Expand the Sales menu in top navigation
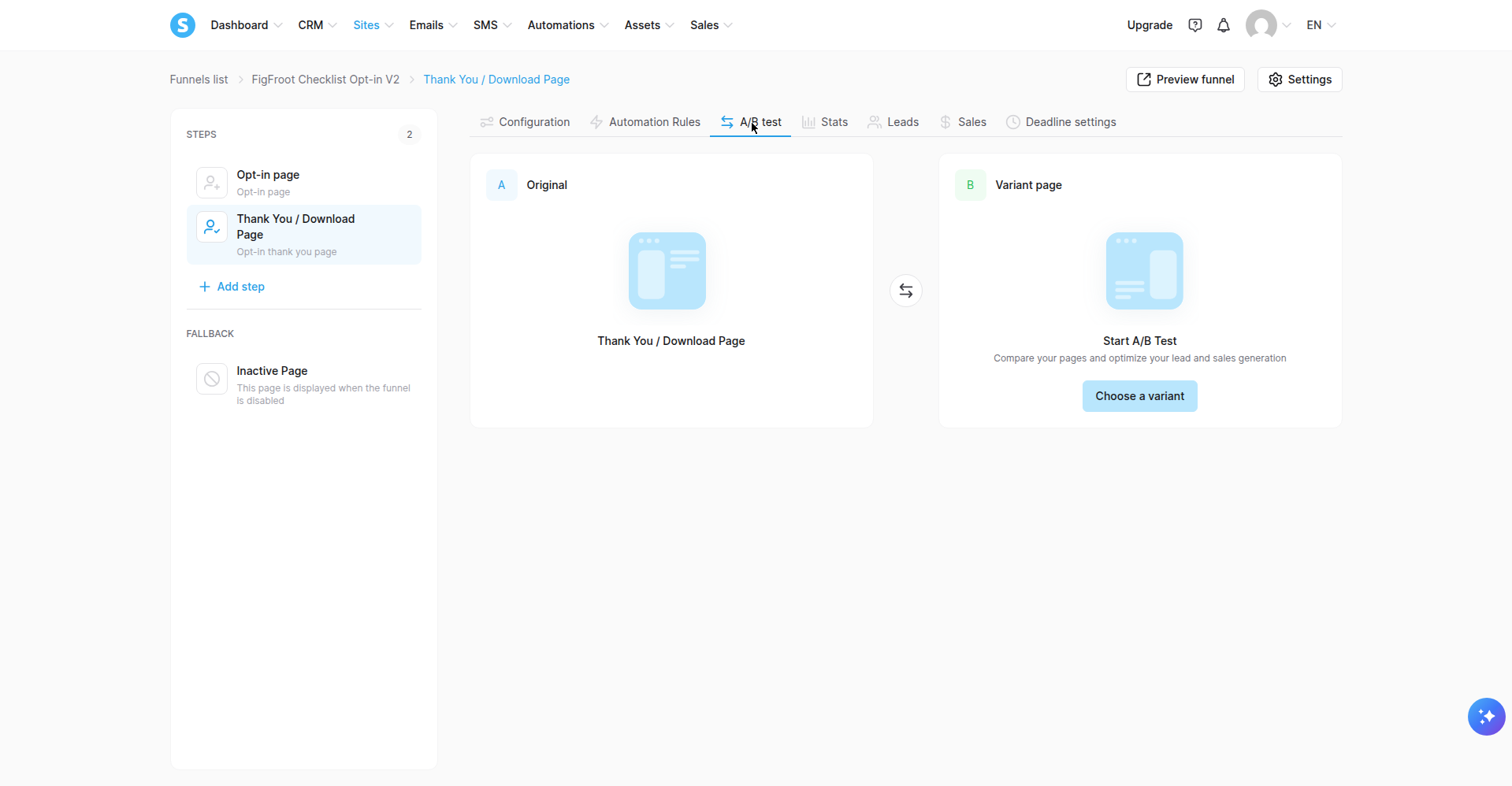Screen dimensions: 1512x786 711,25
